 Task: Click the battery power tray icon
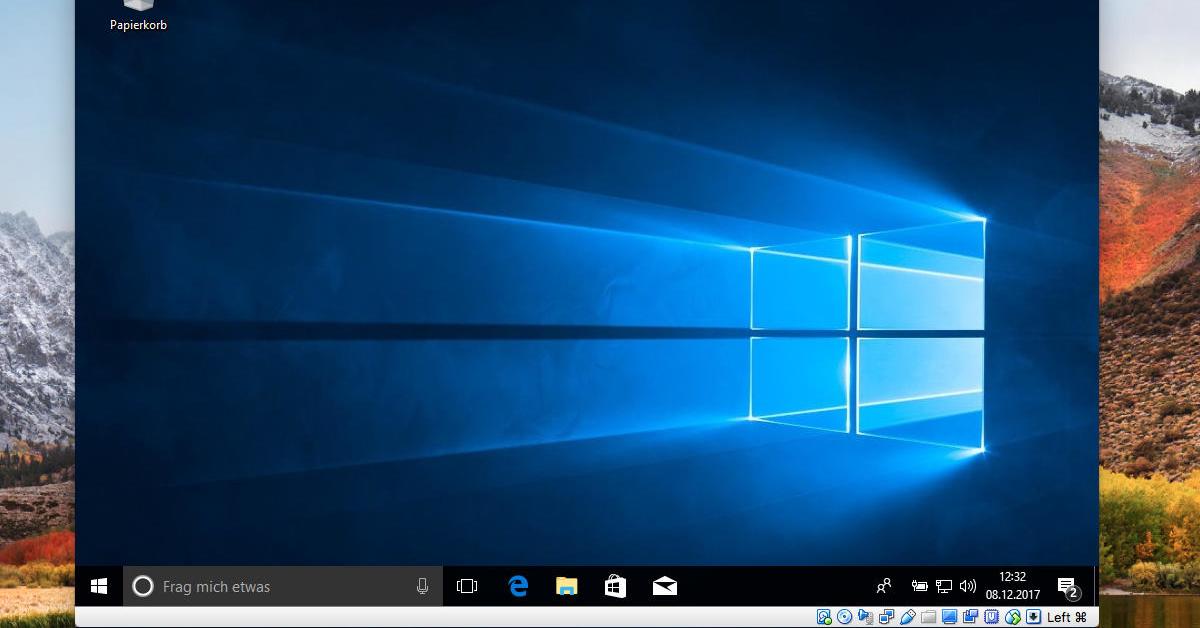click(x=920, y=587)
